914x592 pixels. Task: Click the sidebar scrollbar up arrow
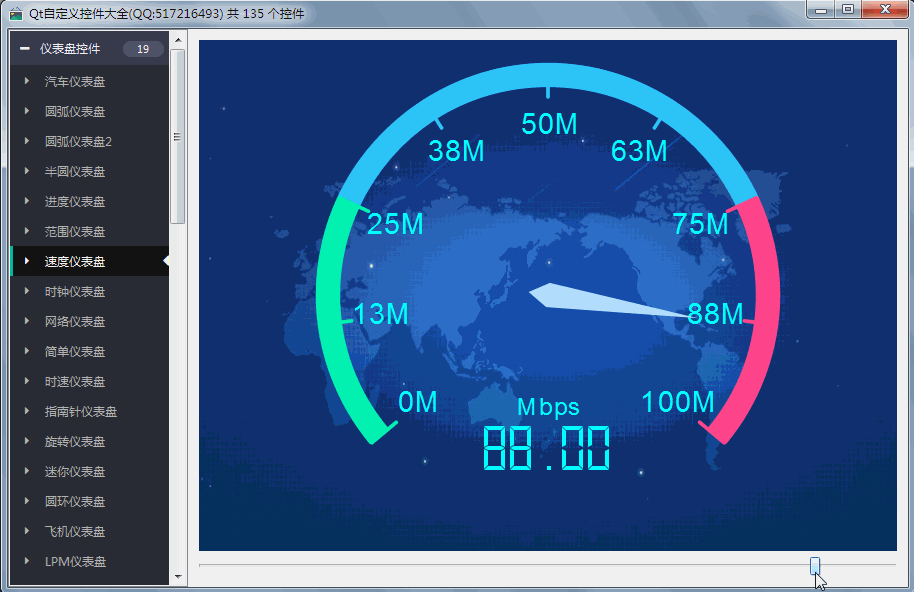[178, 41]
